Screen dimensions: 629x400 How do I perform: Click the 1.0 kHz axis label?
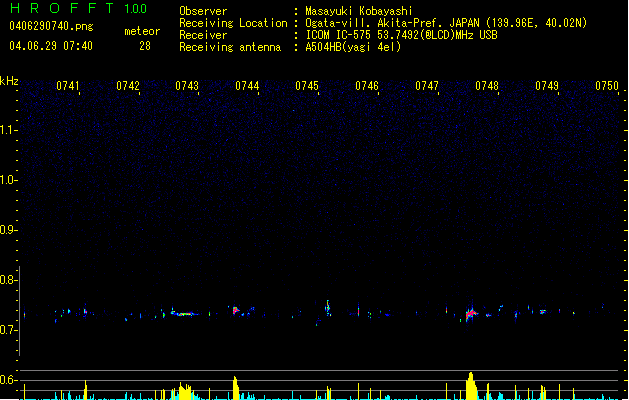coord(8,180)
